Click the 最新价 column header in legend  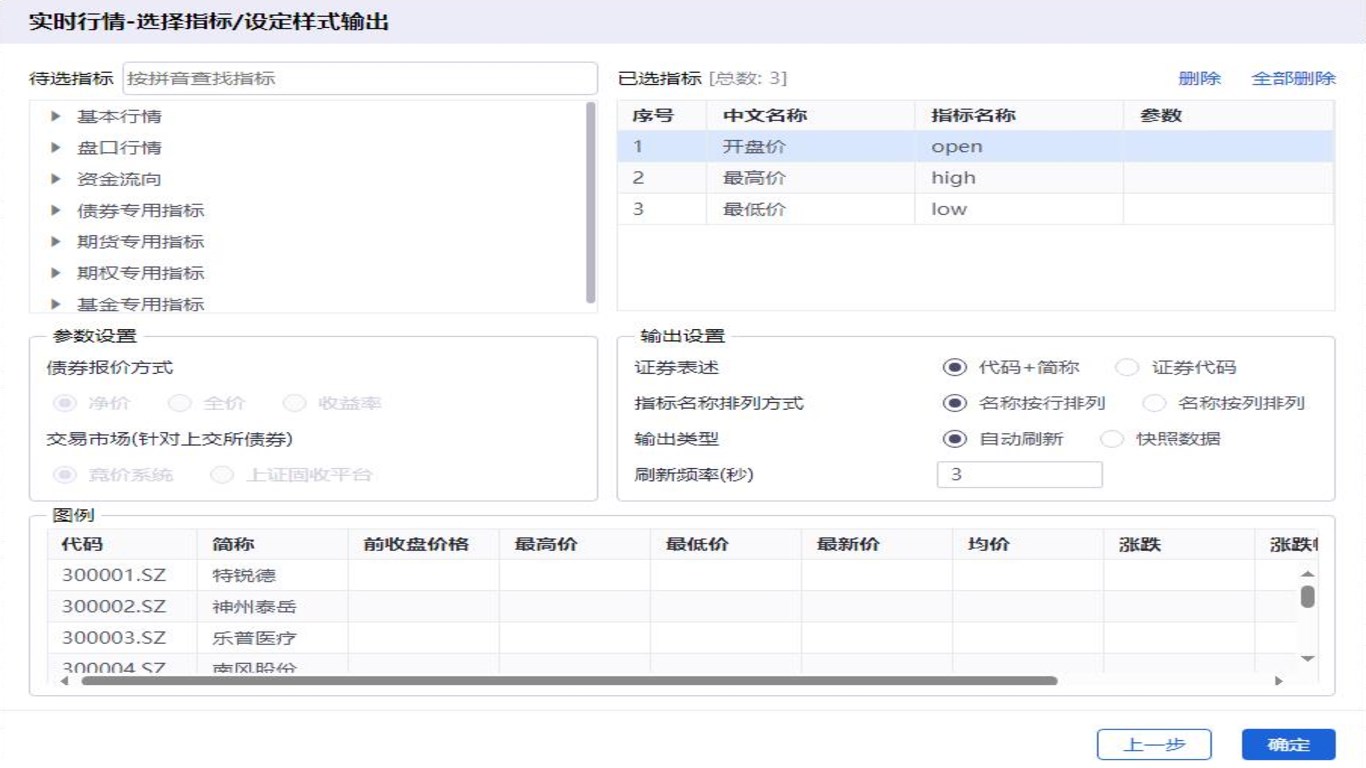coord(876,544)
